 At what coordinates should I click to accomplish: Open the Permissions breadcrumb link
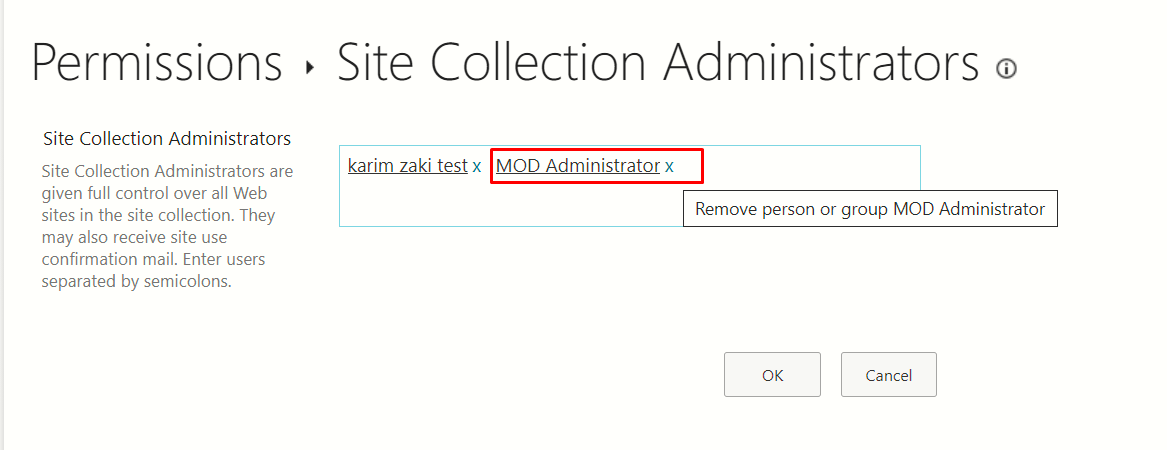coord(157,62)
